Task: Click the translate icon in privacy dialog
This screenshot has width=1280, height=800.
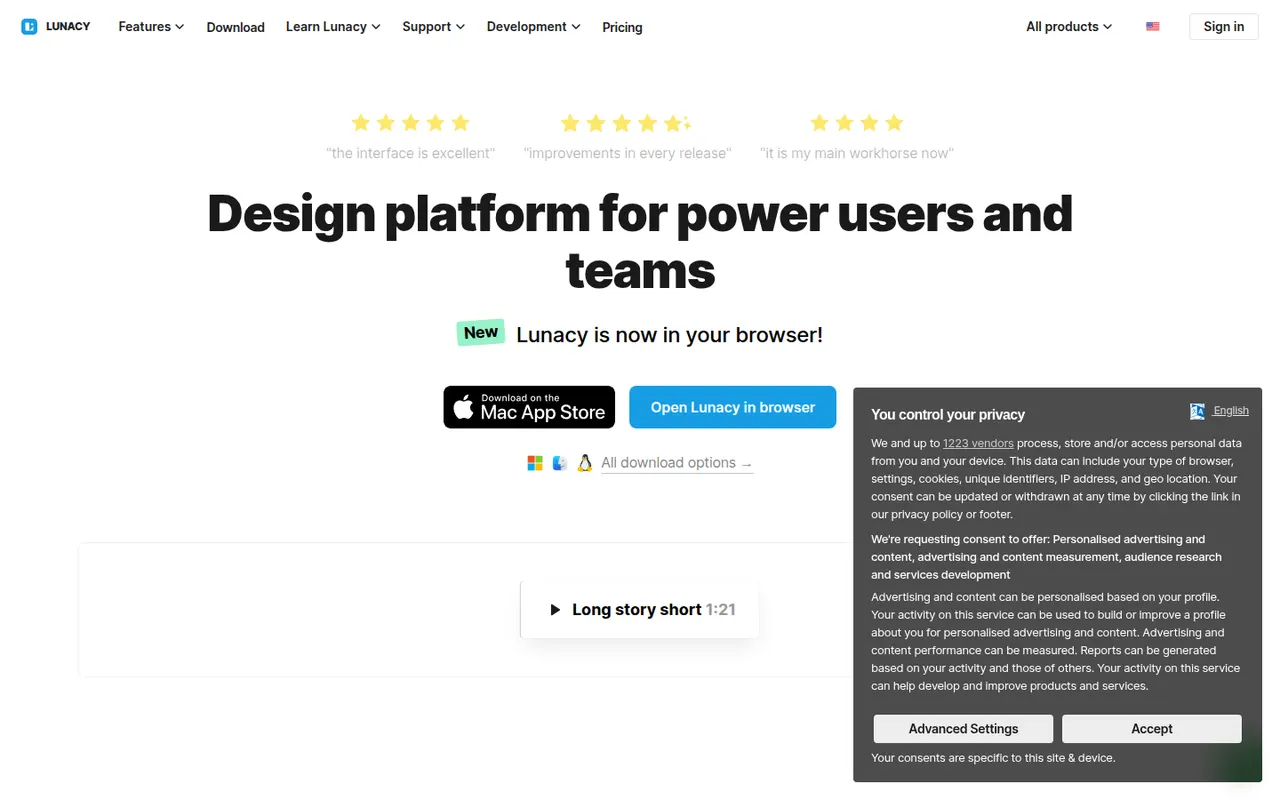Action: click(x=1197, y=411)
